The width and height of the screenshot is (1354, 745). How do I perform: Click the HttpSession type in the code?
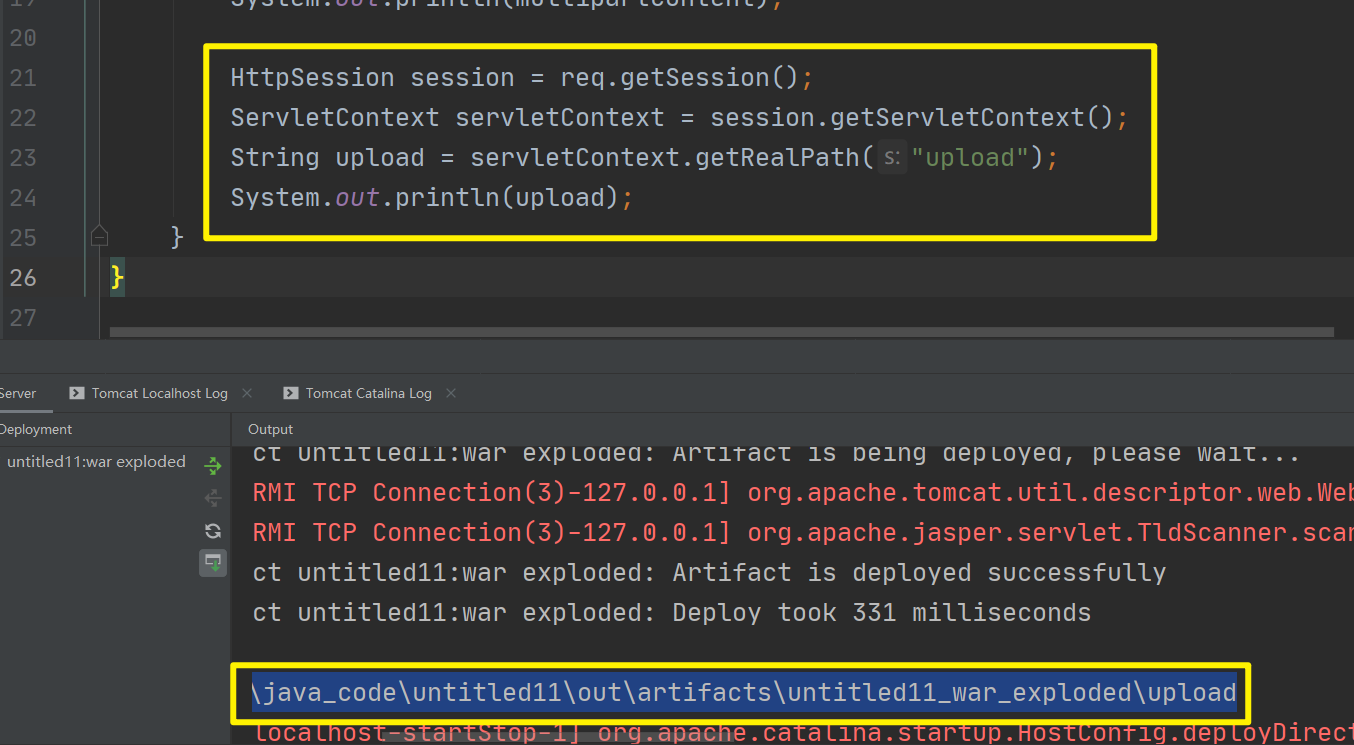[x=312, y=78]
